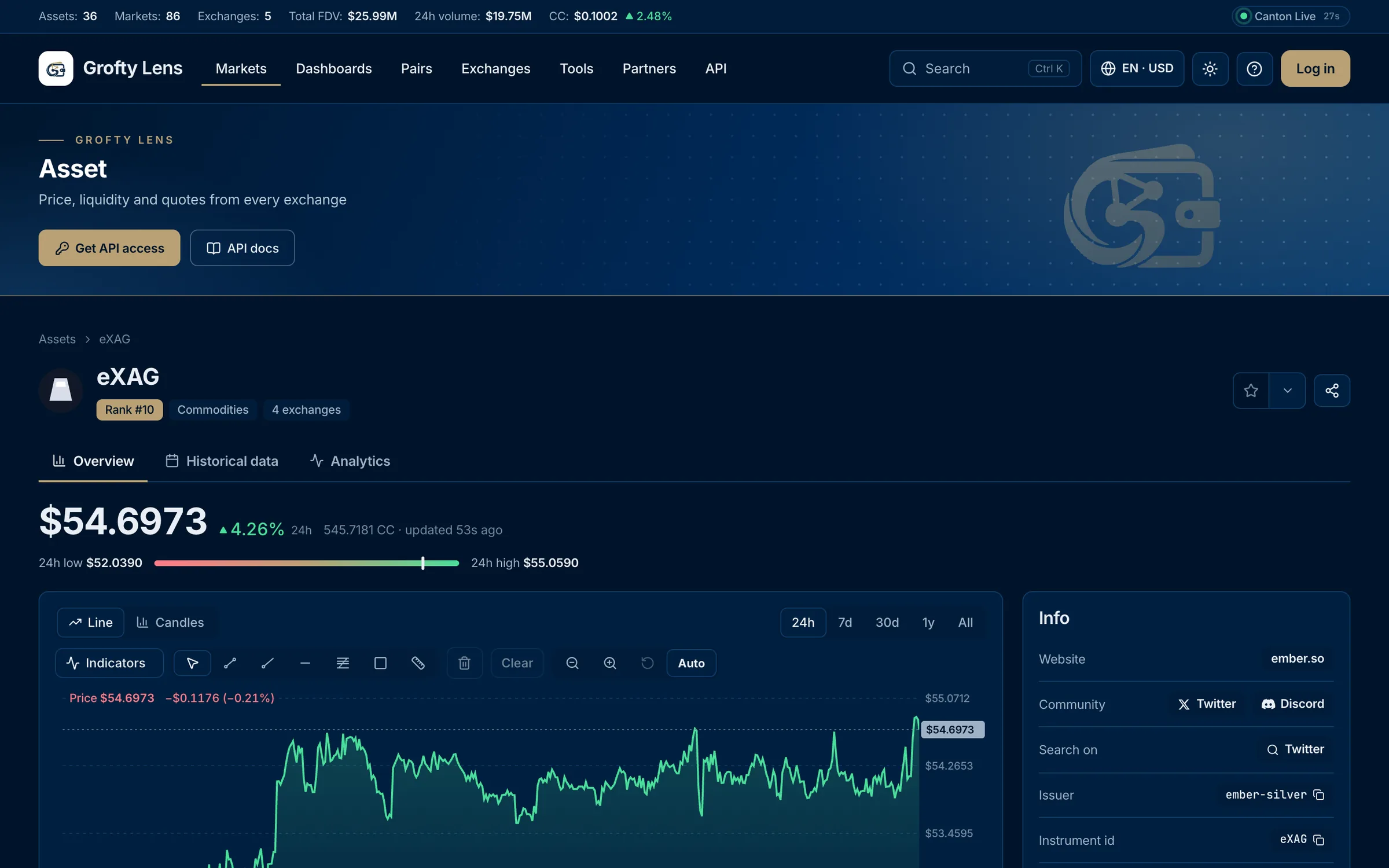Open the Historical data tab
The image size is (1389, 868).
222,461
